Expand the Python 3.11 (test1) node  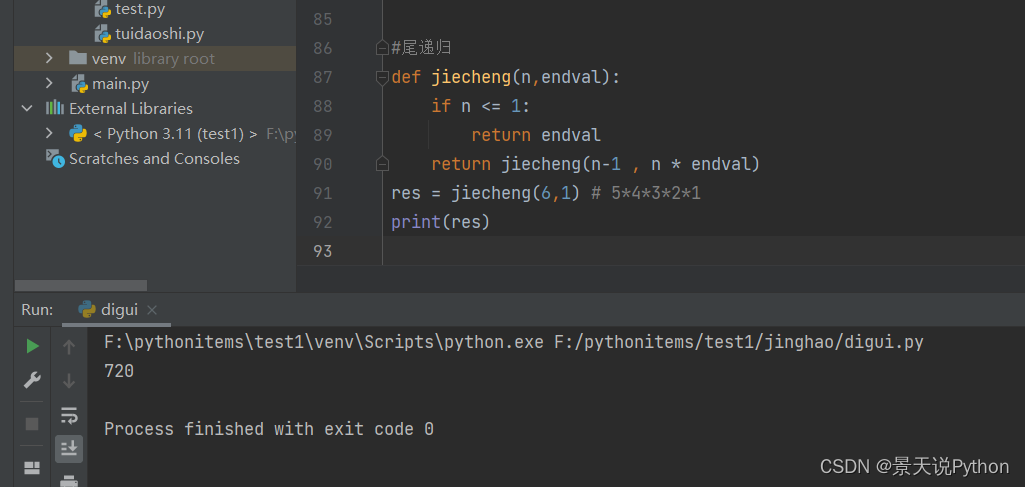49,133
